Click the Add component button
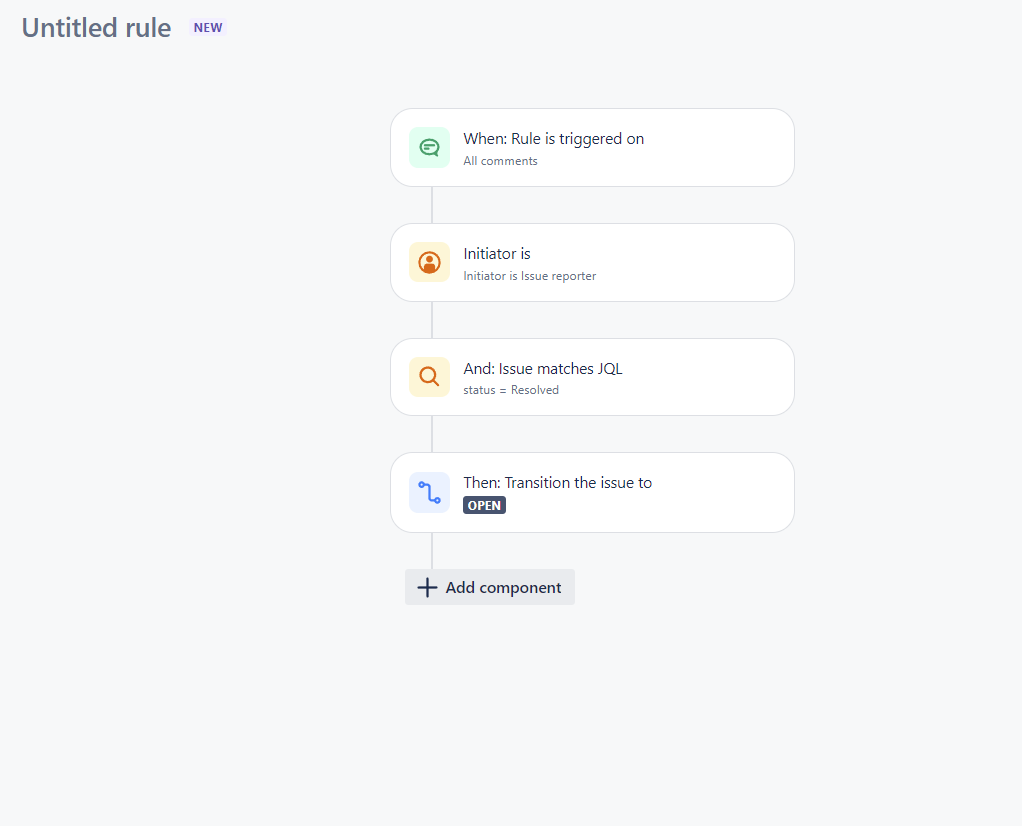This screenshot has width=1022, height=826. point(489,587)
